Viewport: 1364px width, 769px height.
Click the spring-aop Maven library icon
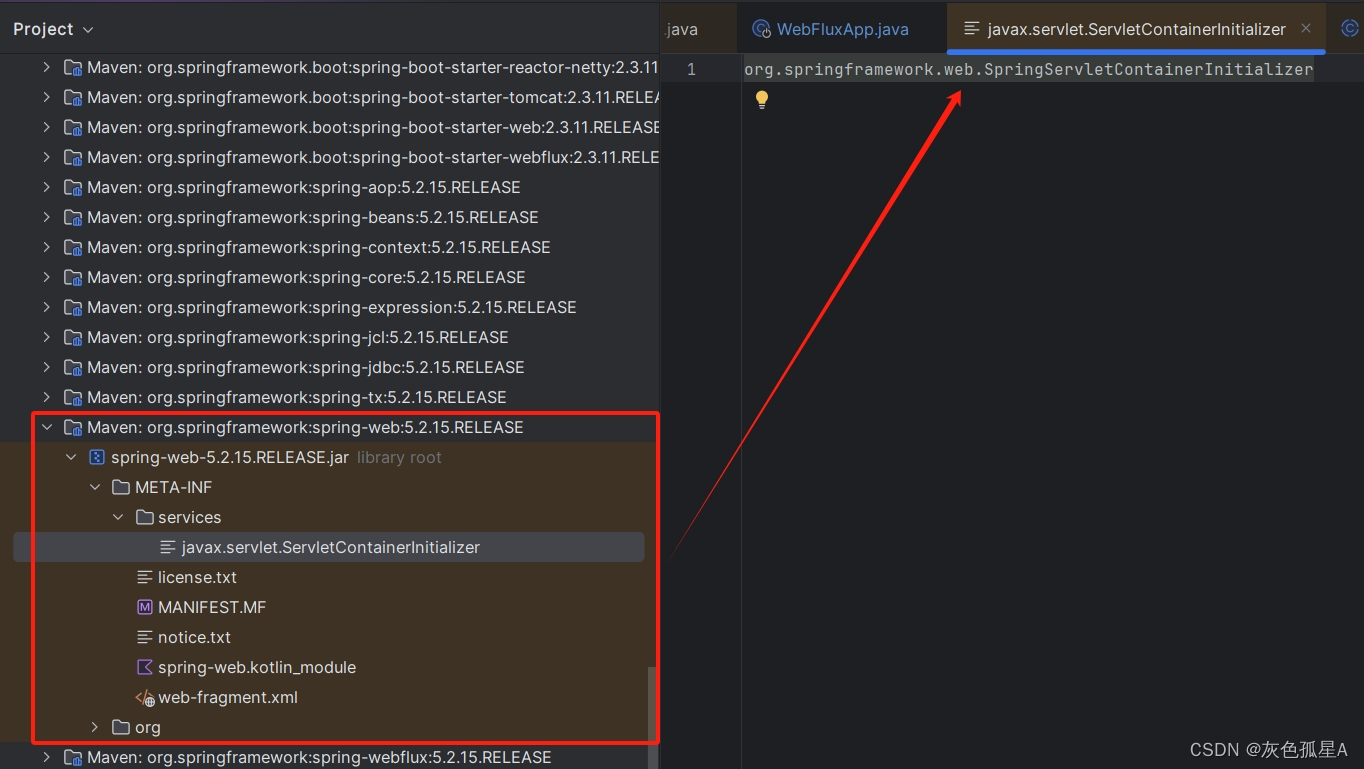pos(73,187)
